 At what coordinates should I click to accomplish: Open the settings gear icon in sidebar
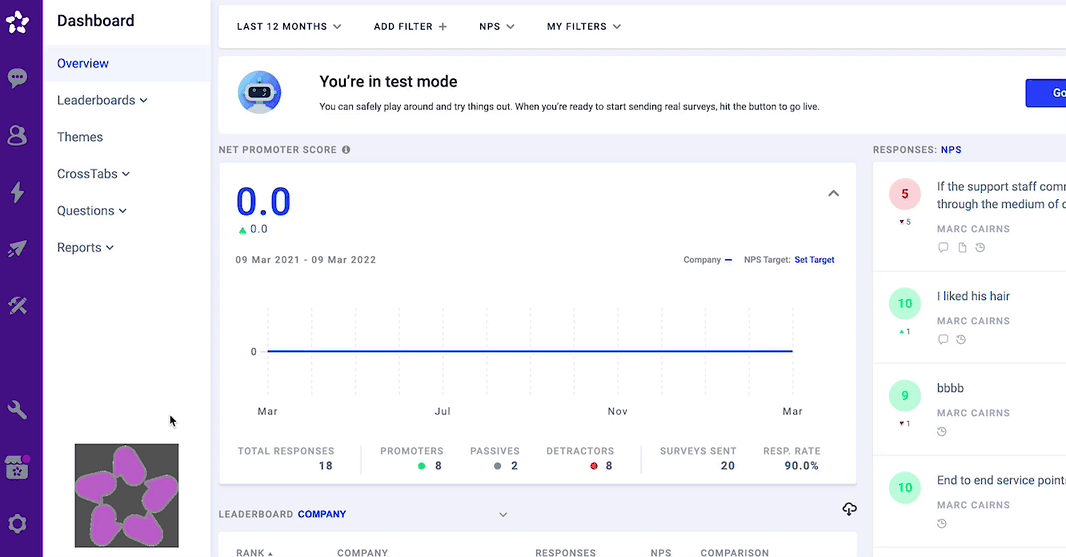coord(17,524)
